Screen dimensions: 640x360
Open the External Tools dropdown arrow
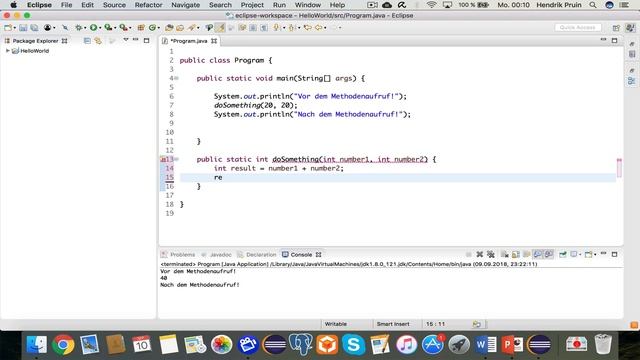coord(130,28)
